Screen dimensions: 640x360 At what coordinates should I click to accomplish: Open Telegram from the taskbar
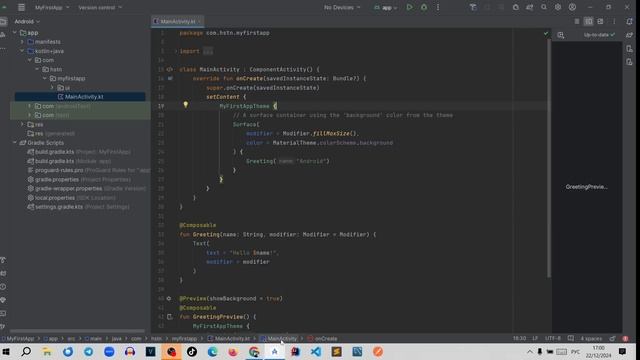tap(89, 351)
